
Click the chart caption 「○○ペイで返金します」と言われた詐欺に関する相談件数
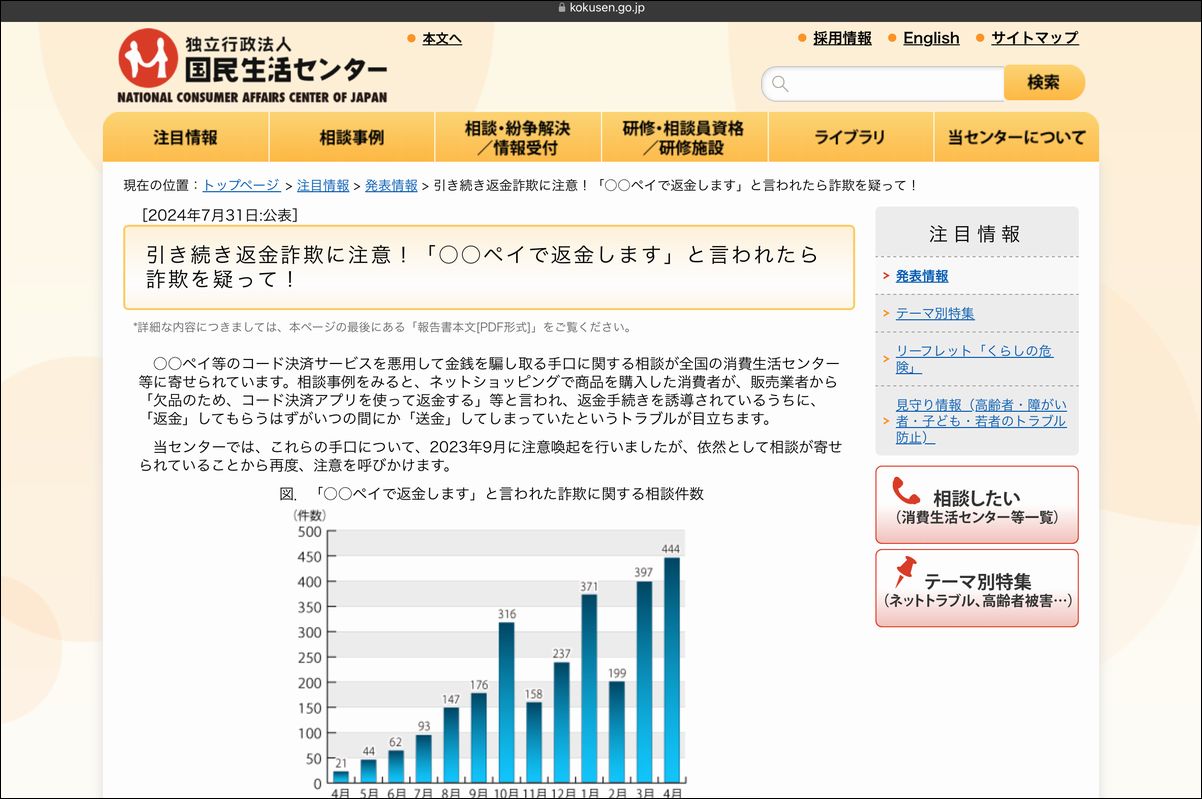(x=509, y=494)
